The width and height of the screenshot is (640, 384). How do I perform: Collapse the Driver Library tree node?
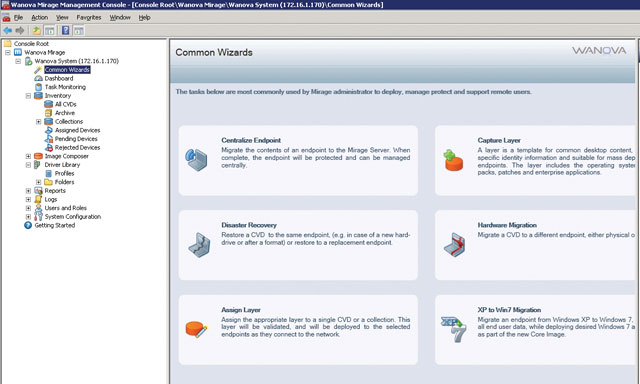pyautogui.click(x=28, y=165)
